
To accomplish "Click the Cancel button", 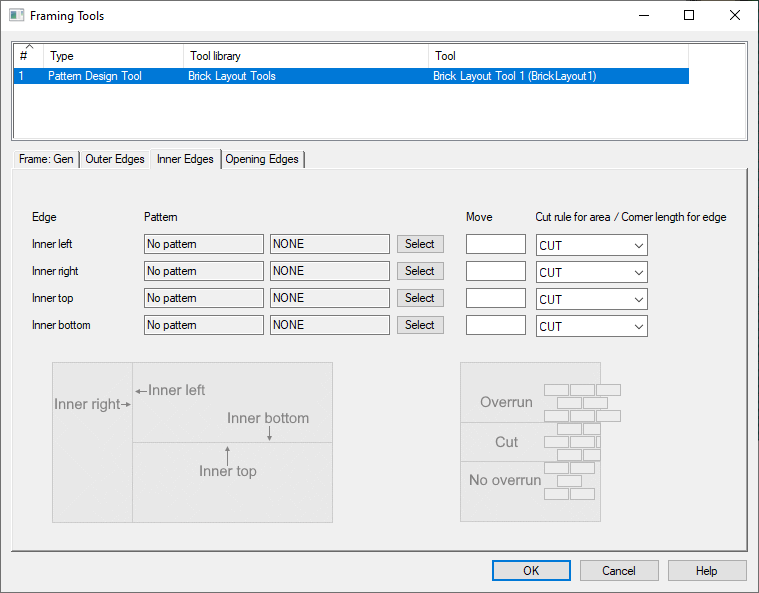I will pyautogui.click(x=619, y=570).
